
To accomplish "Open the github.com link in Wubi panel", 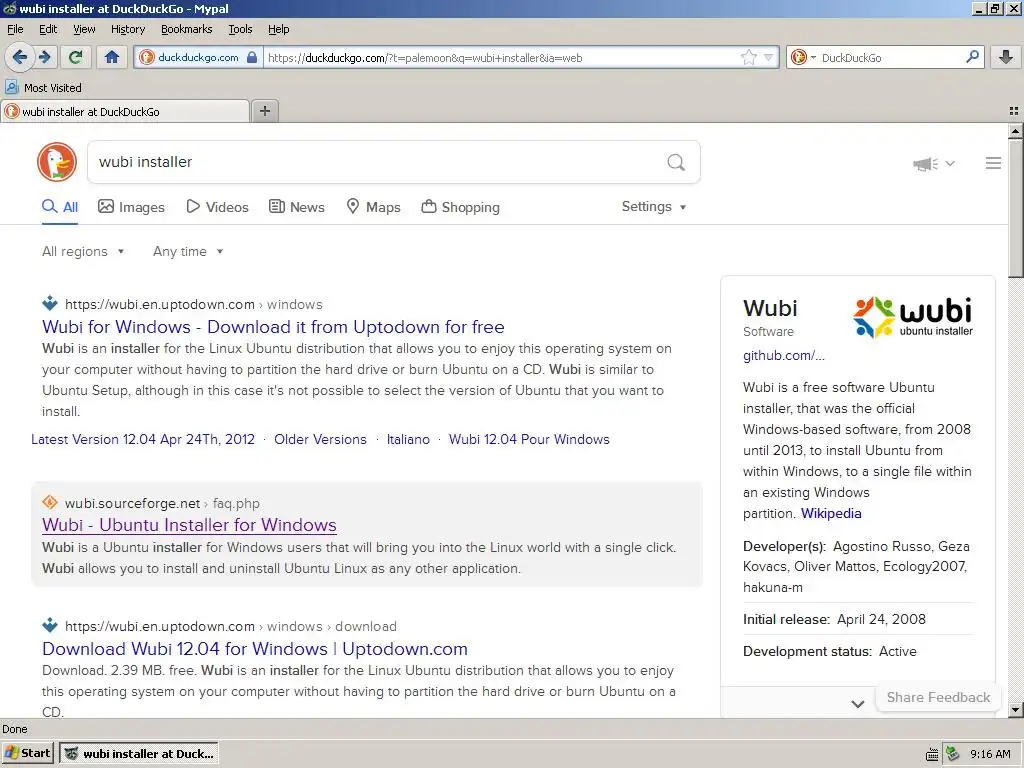I will [x=784, y=355].
